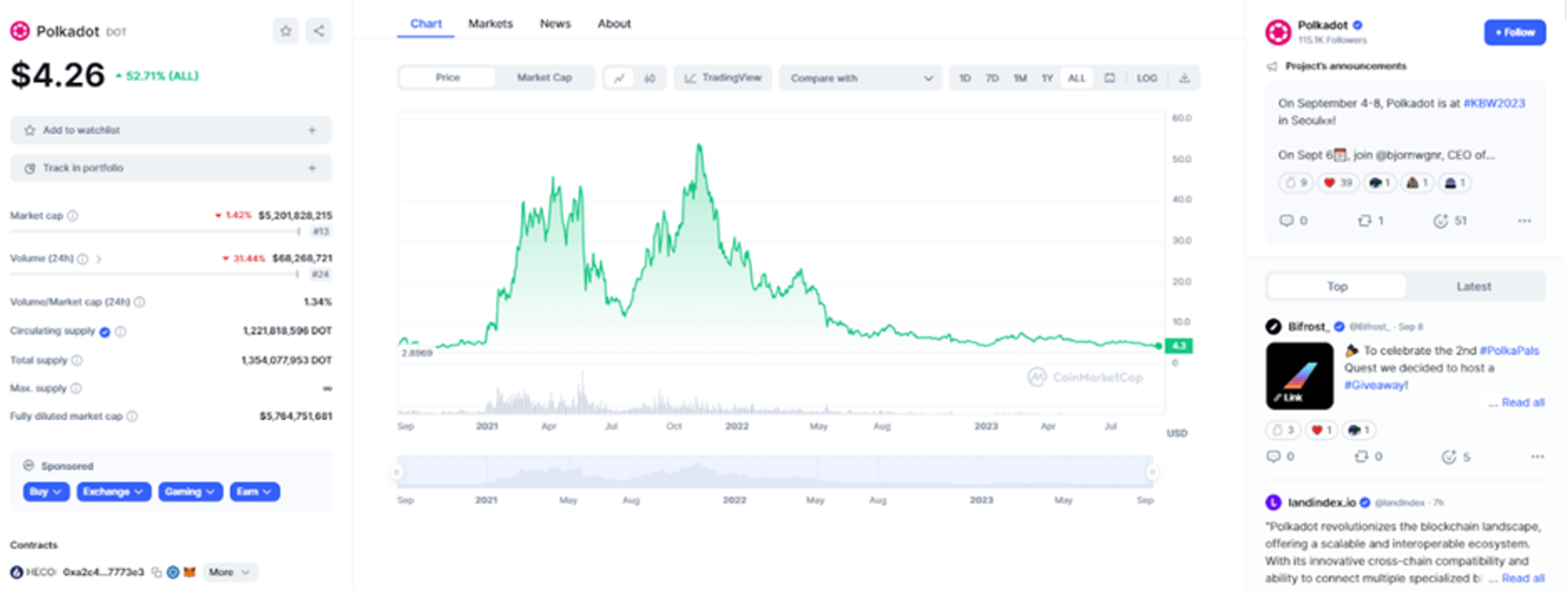Screen dimensions: 1568x594
Task: Open the Compare with dropdown
Action: pos(861,78)
